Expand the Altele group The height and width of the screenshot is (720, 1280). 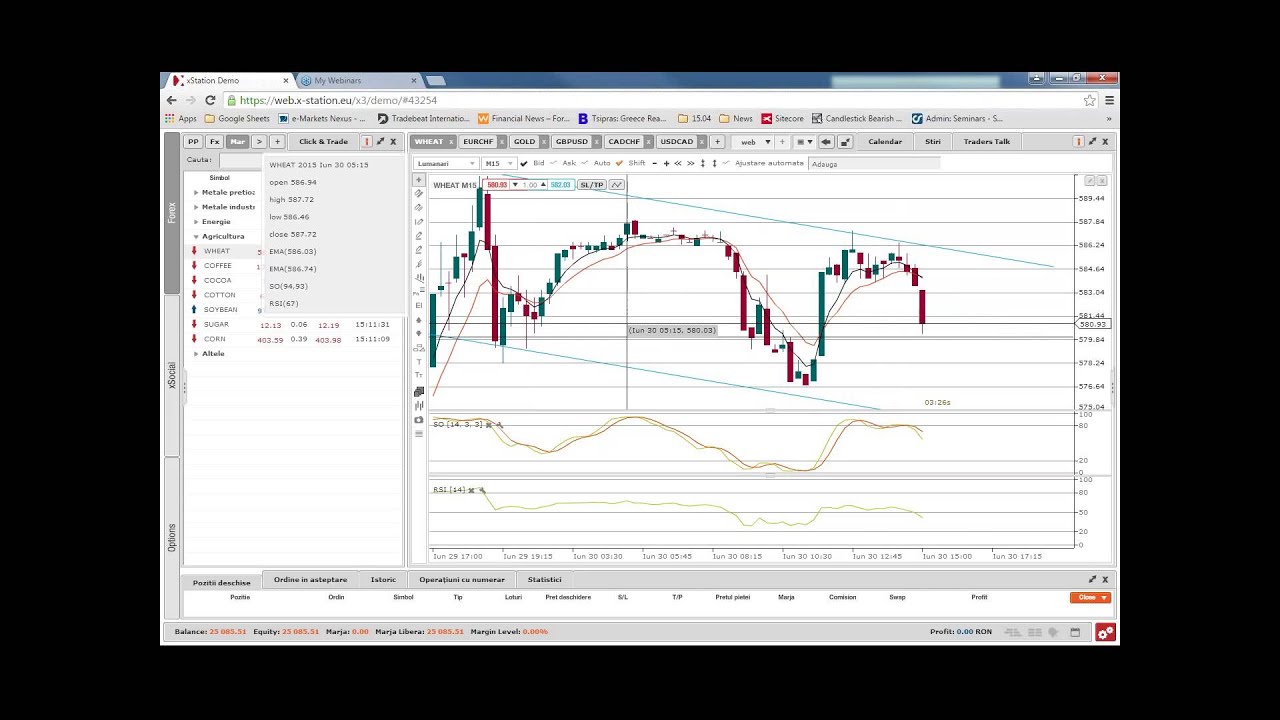196,354
